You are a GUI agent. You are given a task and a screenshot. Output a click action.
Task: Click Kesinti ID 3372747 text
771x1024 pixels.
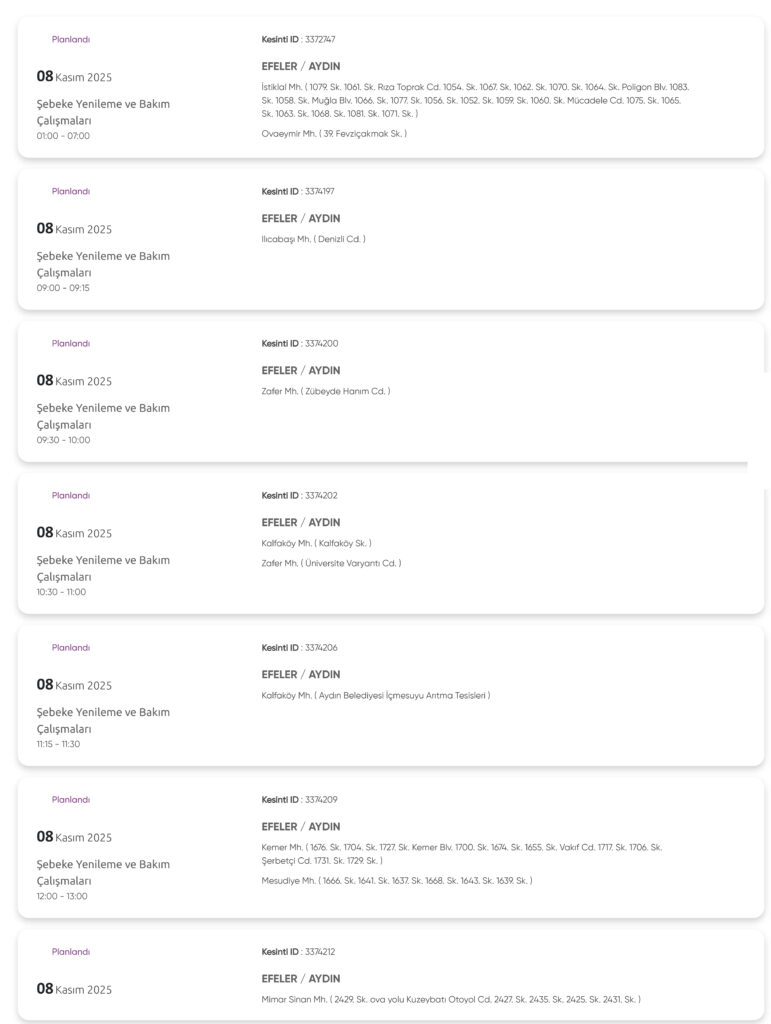coord(298,40)
